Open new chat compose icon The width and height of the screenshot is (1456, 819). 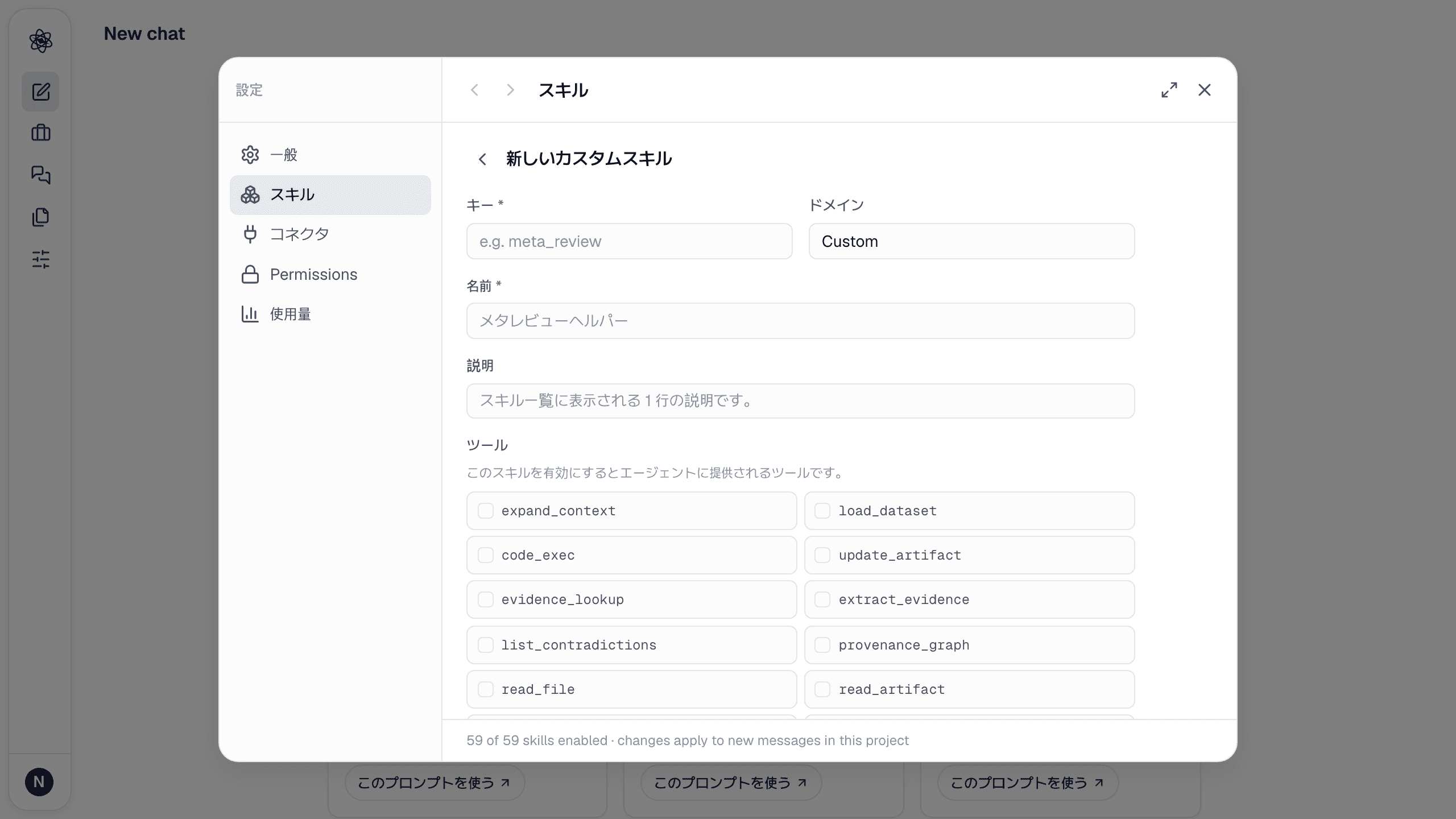(x=40, y=92)
